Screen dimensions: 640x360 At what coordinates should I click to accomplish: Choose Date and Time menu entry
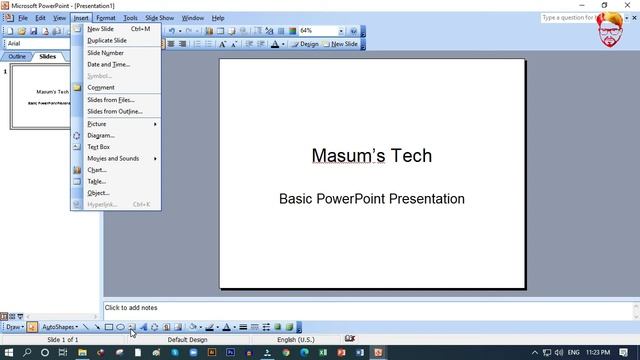116,64
